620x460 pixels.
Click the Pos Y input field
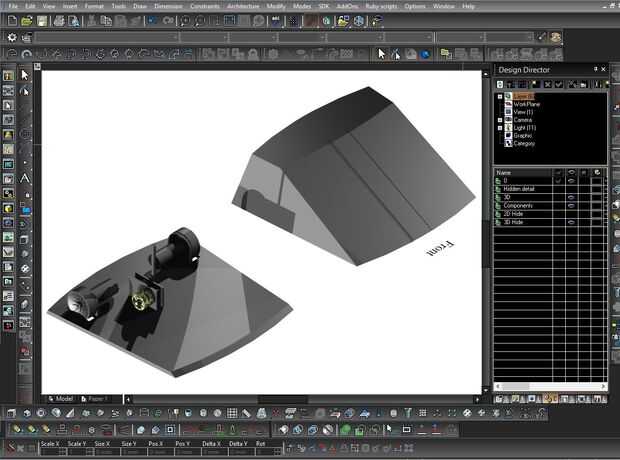click(x=187, y=452)
